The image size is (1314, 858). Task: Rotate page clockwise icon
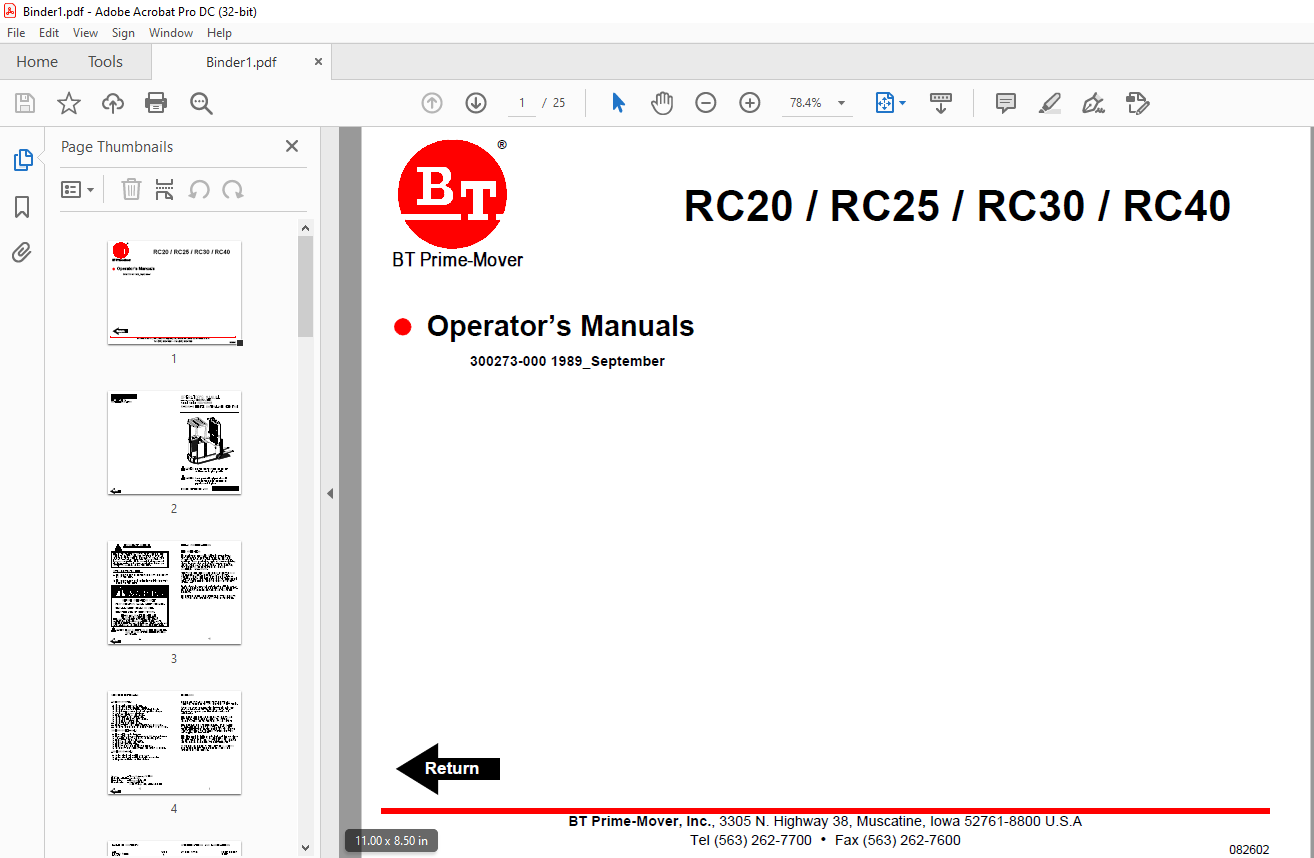pyautogui.click(x=233, y=189)
